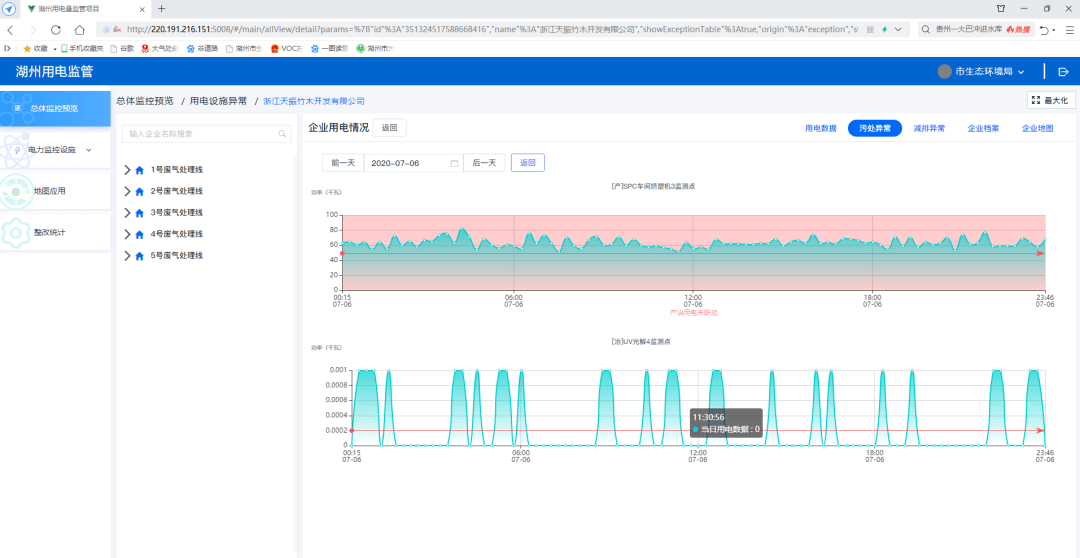Click the 输入企业名称搜索 input field

200,134
